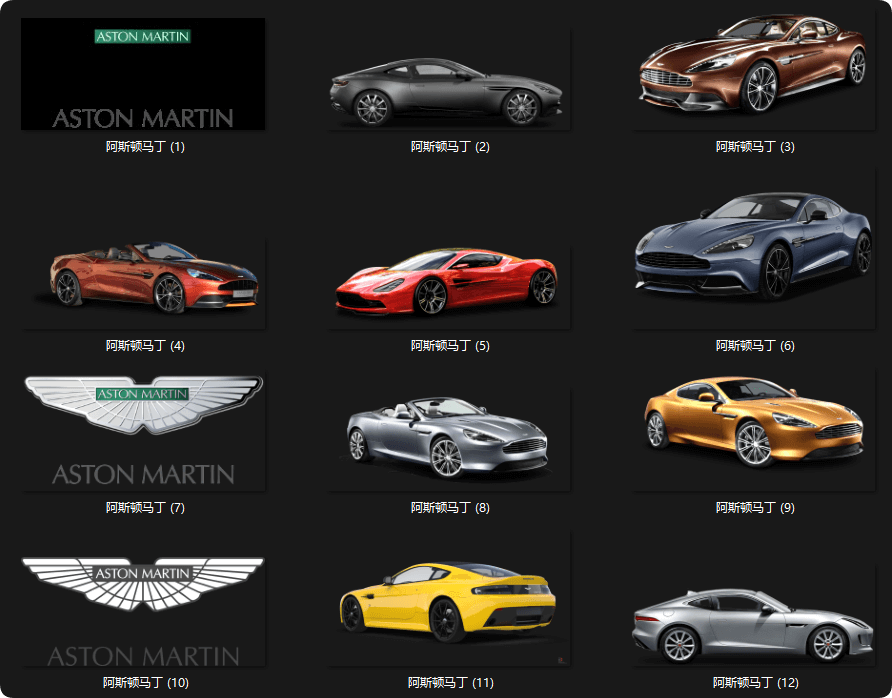Open the yellow car rear-view thumbnail
892x698 pixels.
tap(448, 601)
